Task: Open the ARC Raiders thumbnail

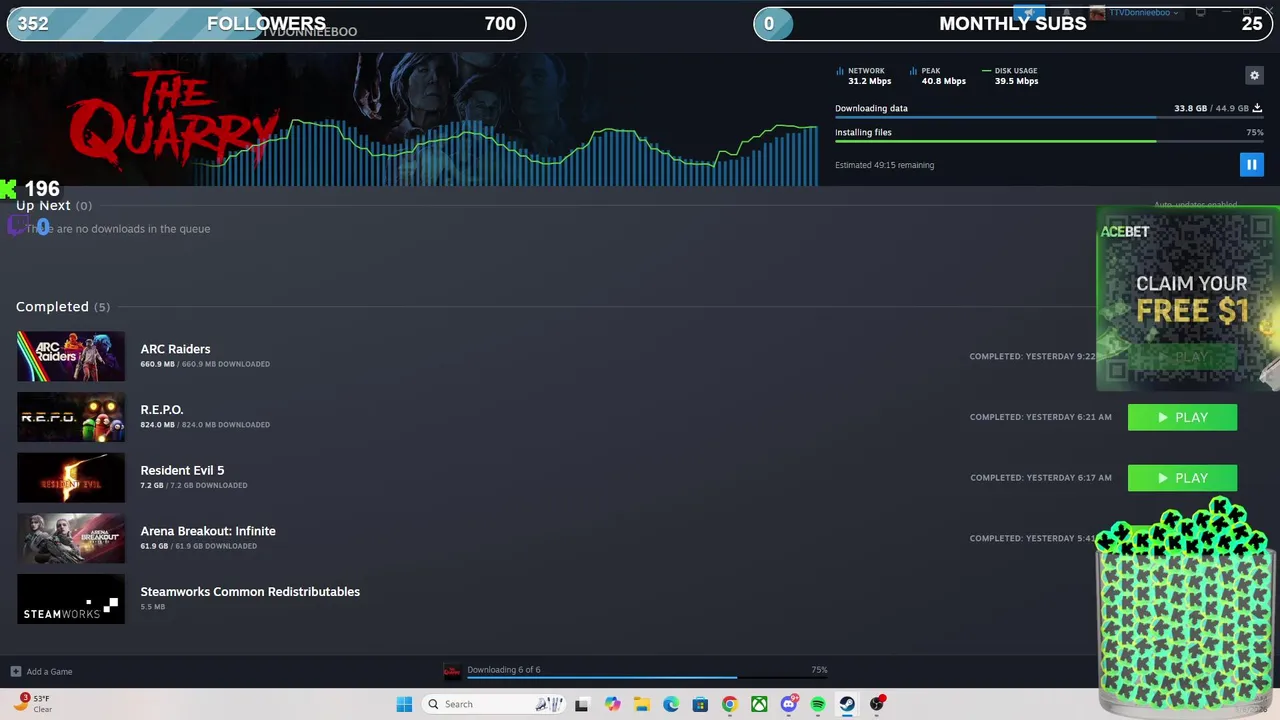Action: pyautogui.click(x=71, y=356)
